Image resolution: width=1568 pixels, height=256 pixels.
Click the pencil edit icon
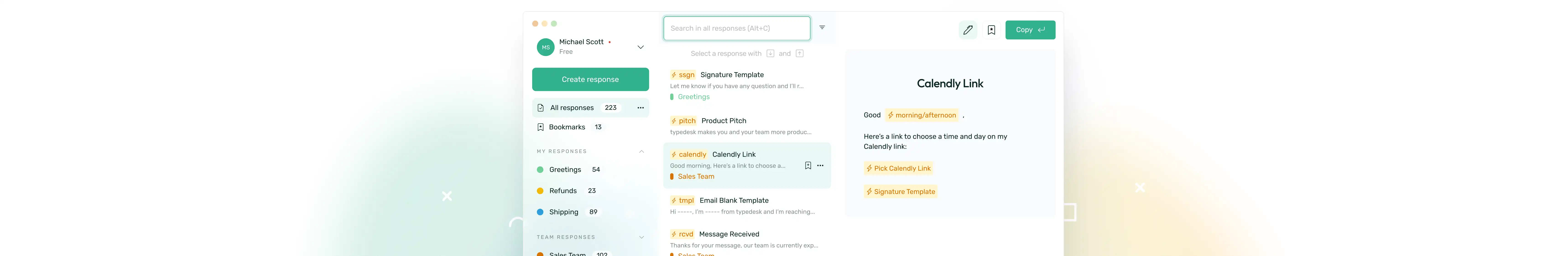coord(968,30)
